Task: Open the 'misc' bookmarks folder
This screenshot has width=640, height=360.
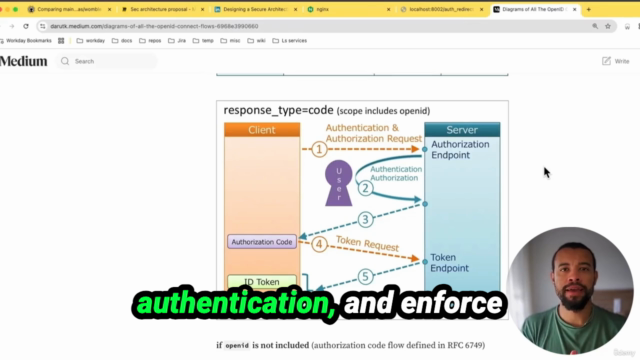Action: tap(230, 41)
